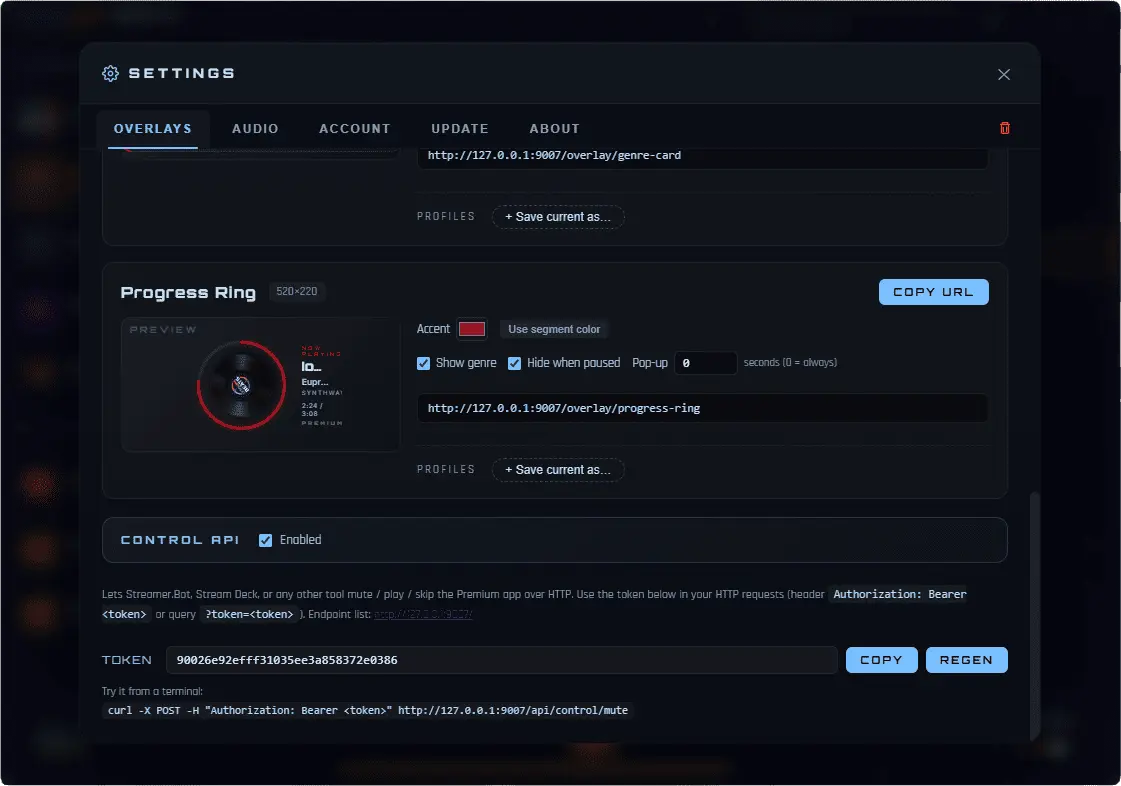Click the token value field
The width and height of the screenshot is (1121, 786).
(501, 660)
